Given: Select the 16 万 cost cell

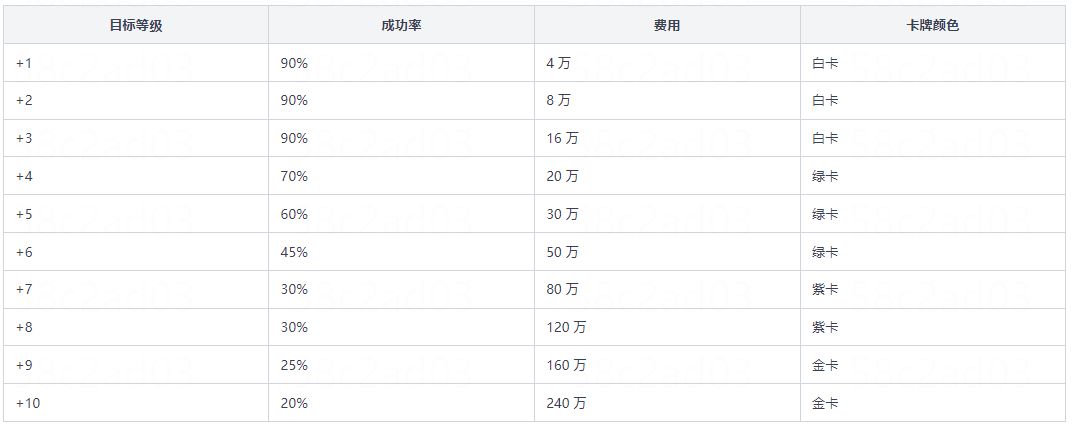Looking at the screenshot, I should point(562,138).
